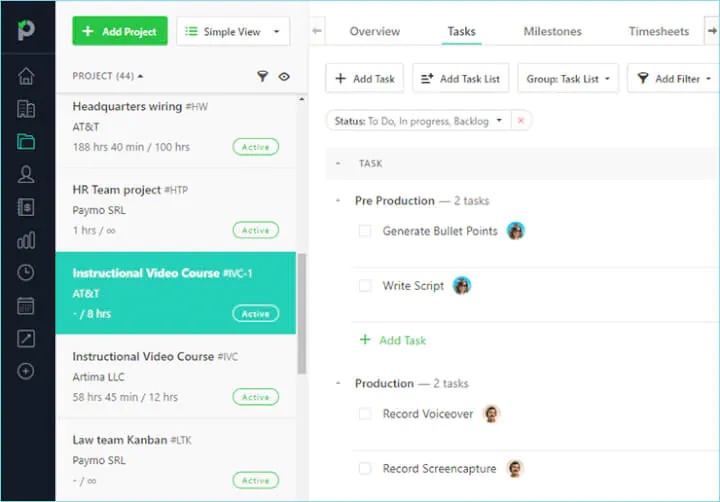Click the project list scroll up arrow
Screen dimensions: 720x502
(302, 99)
